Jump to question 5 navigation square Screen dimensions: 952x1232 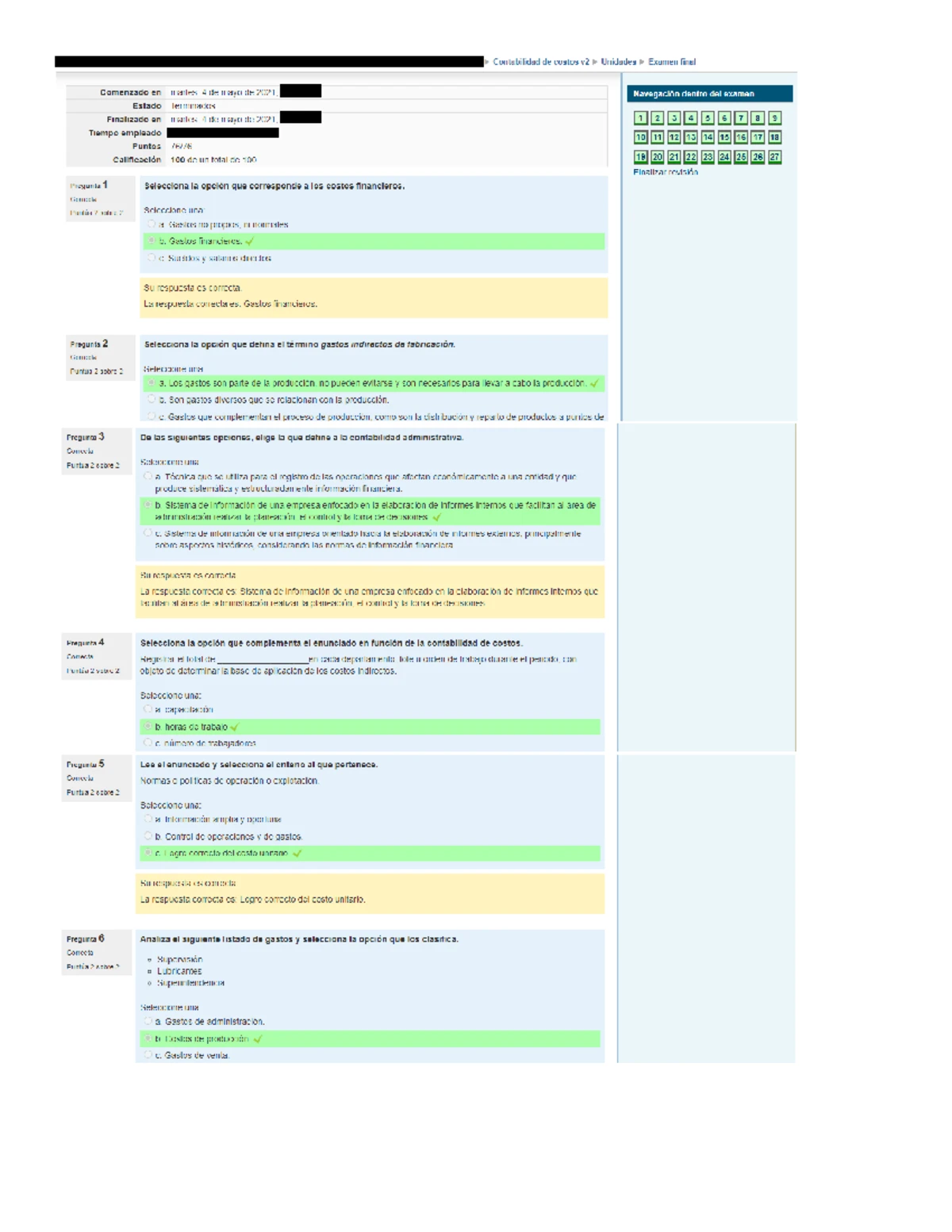tap(708, 118)
